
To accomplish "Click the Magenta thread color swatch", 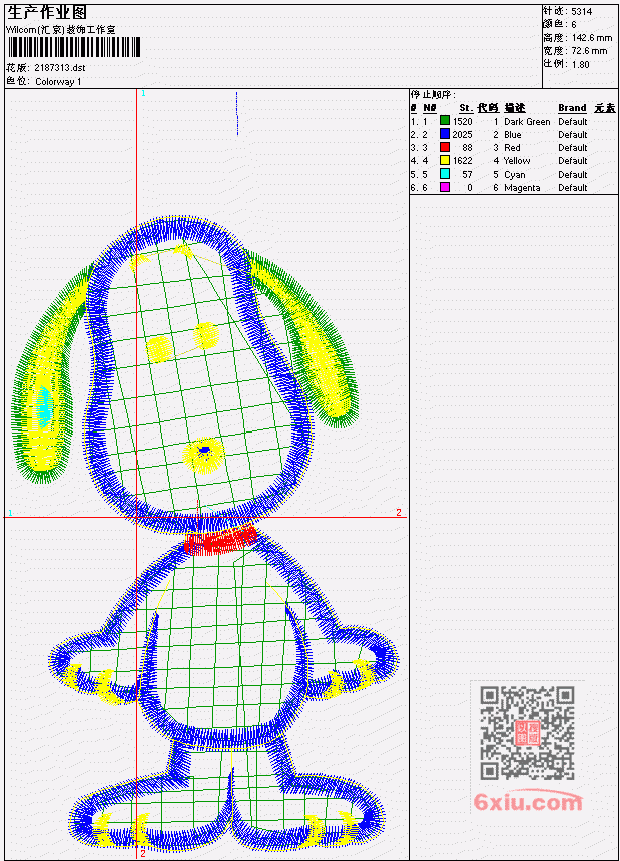I will point(445,187).
